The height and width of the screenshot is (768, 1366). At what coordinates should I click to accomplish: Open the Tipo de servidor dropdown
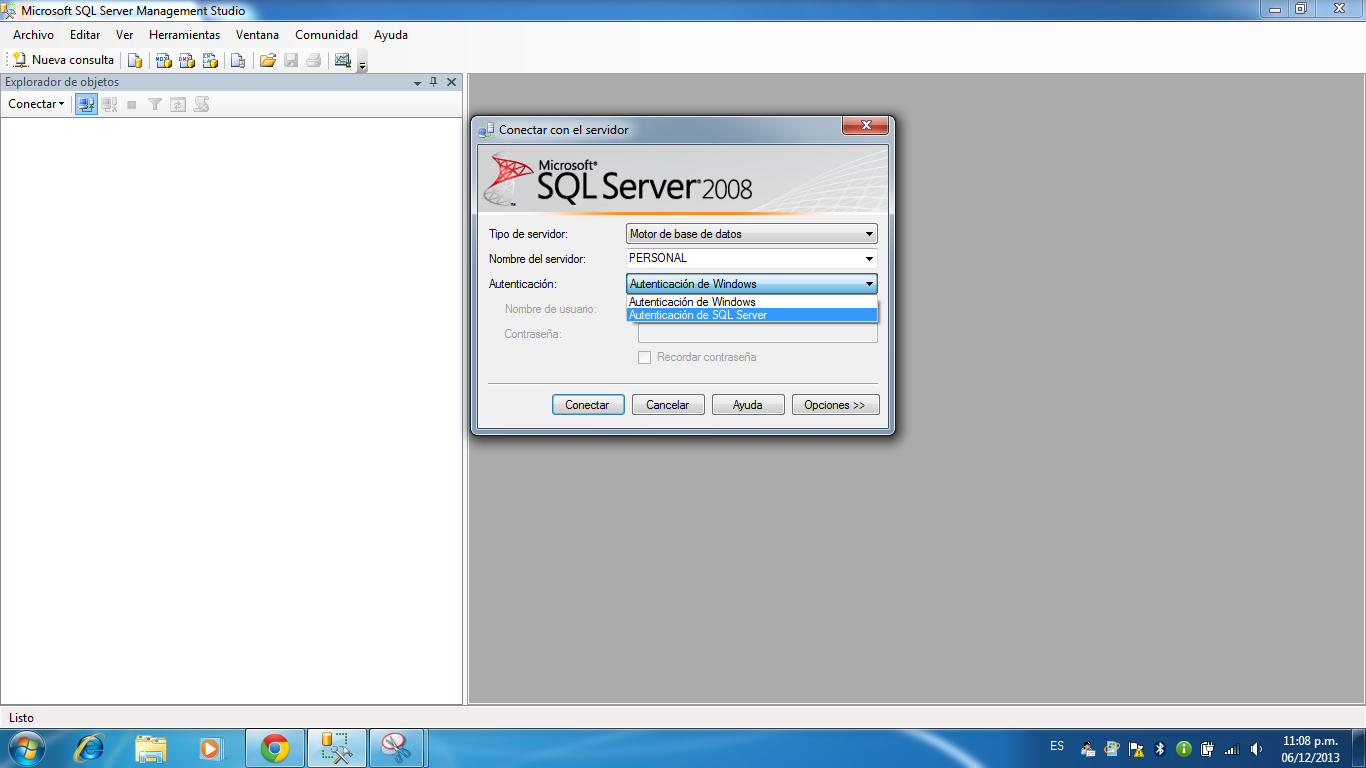pos(752,234)
